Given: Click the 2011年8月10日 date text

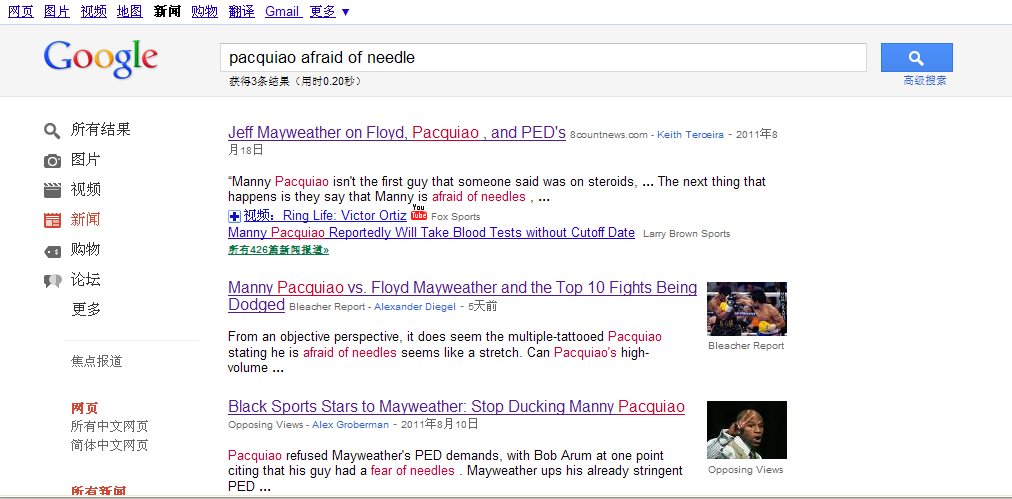Looking at the screenshot, I should 440,424.
